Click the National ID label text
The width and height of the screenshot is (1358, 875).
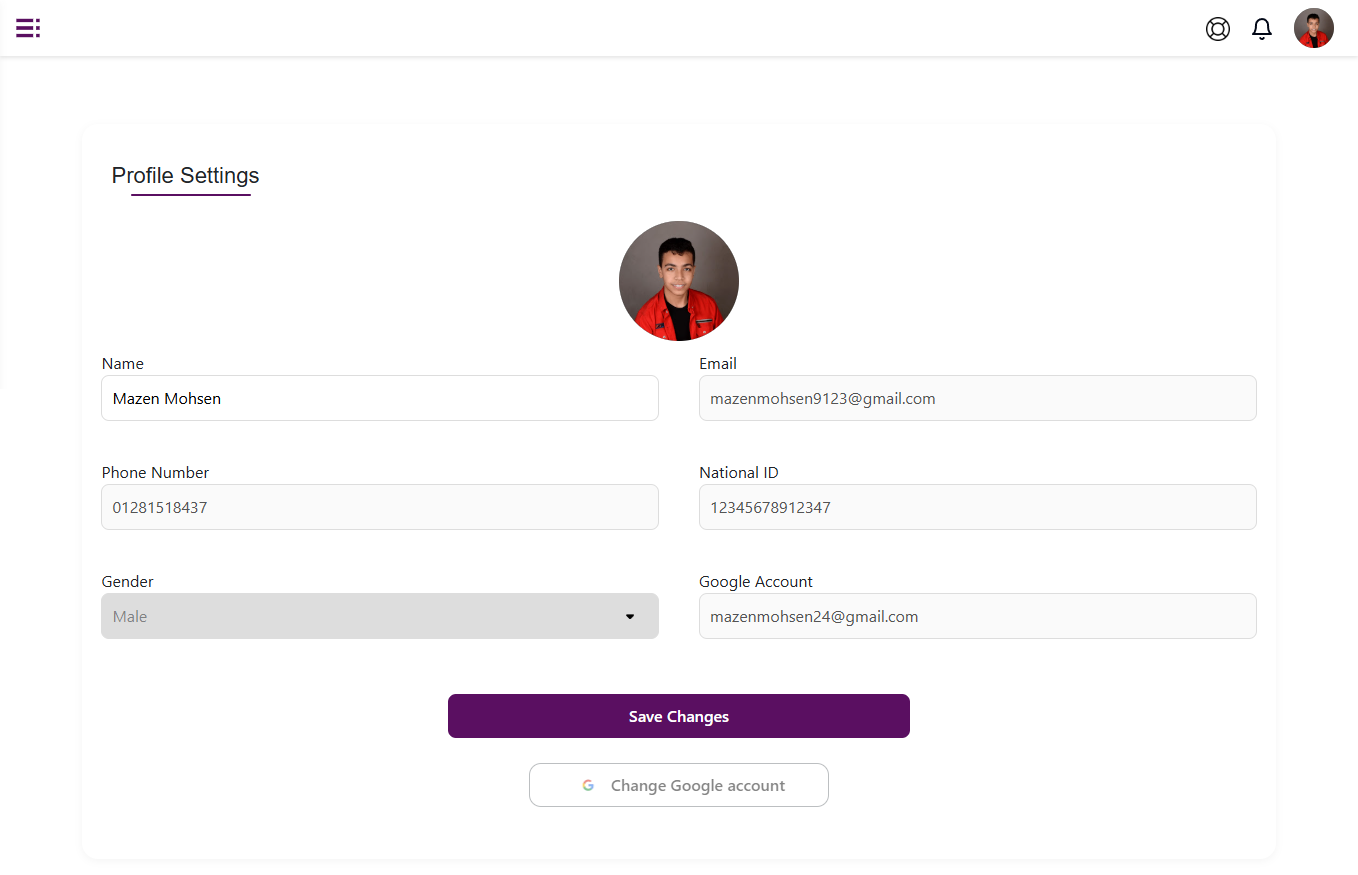coord(738,473)
